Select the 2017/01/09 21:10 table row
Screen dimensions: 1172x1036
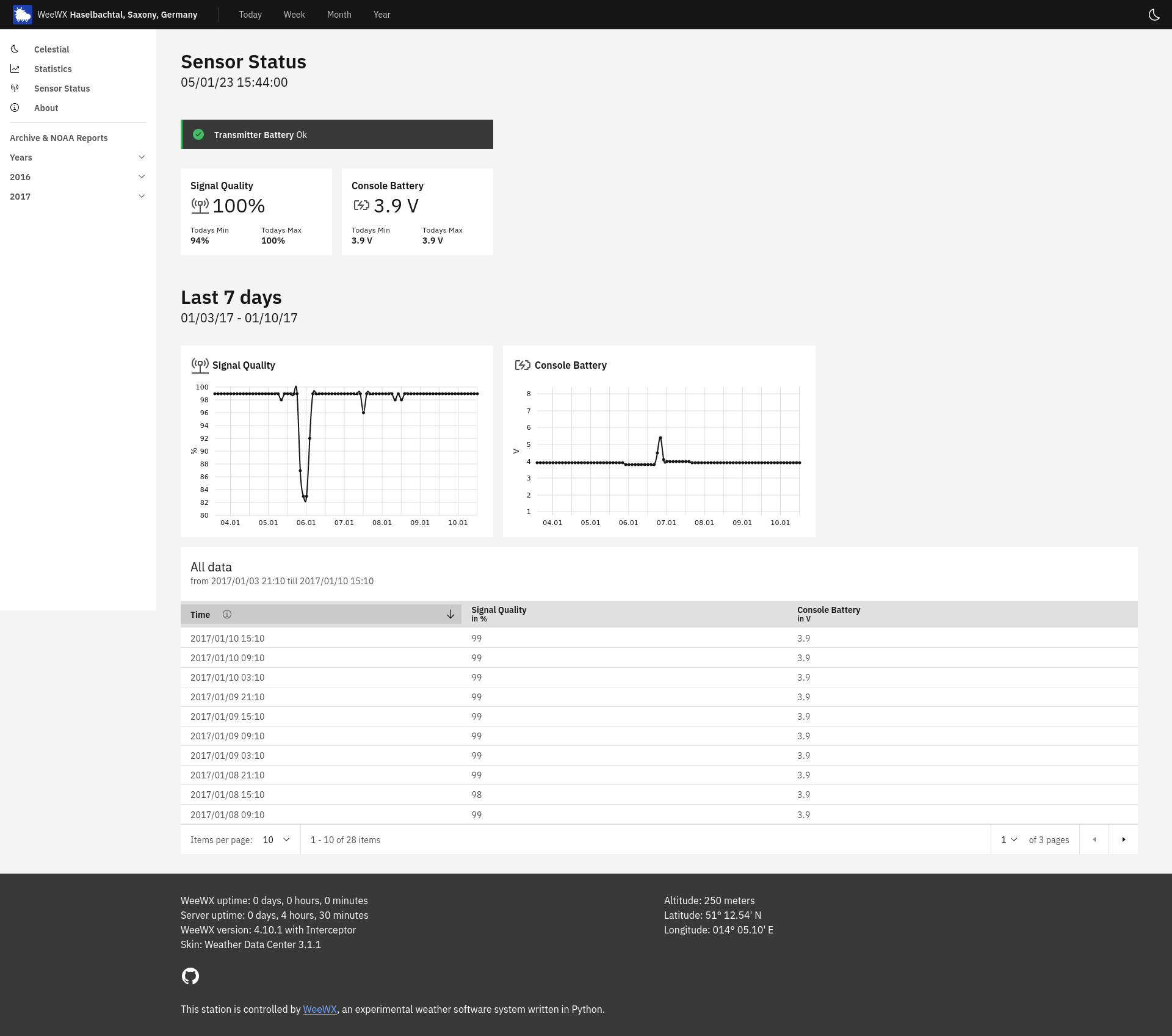coord(659,697)
